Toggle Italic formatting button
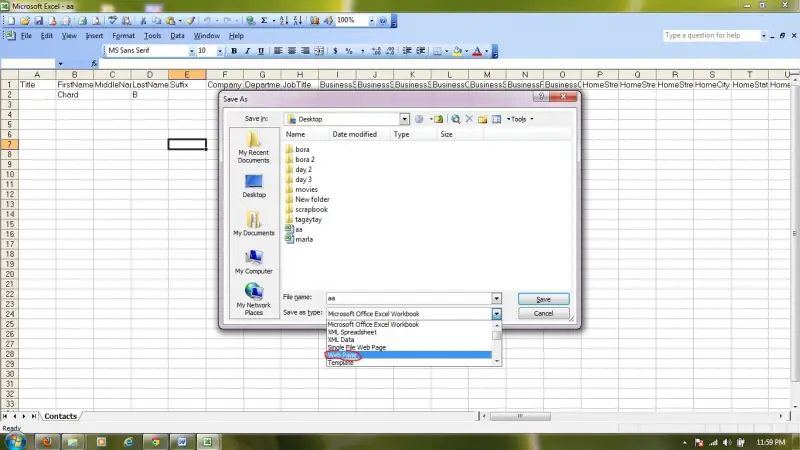 point(247,51)
